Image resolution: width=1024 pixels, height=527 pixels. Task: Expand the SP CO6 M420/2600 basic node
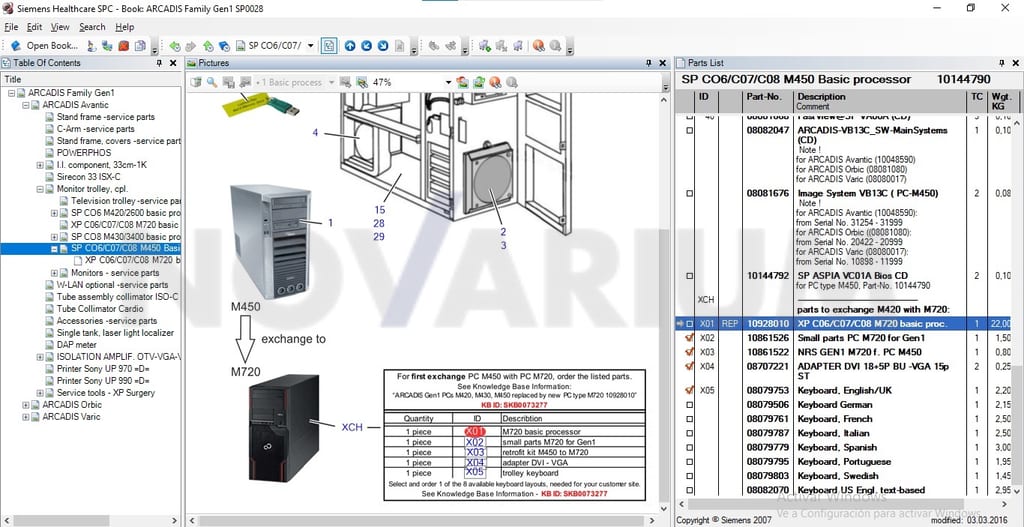tap(55, 213)
